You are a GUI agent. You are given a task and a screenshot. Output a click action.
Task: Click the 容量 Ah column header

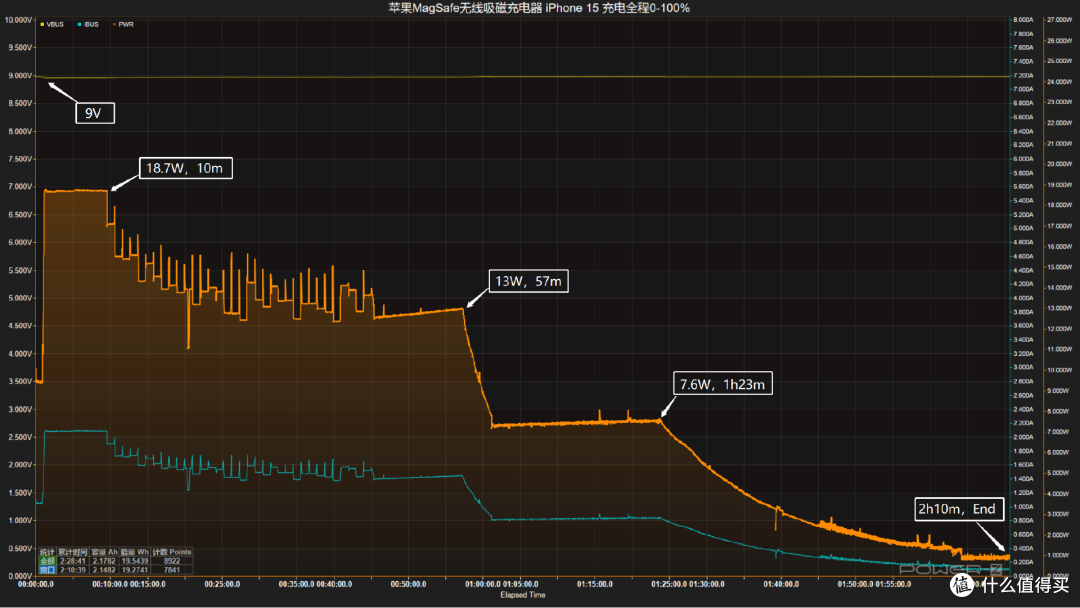click(105, 552)
